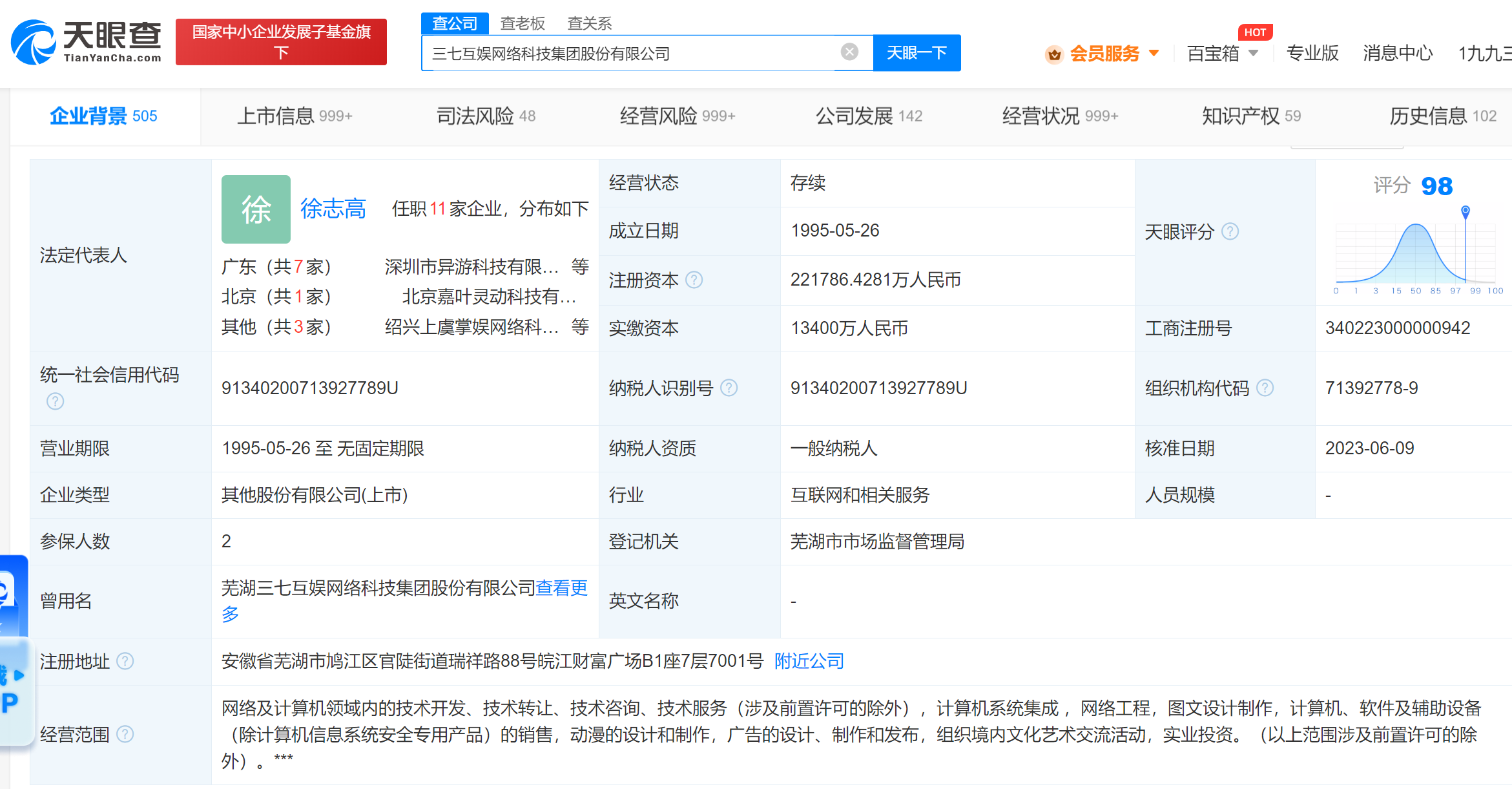This screenshot has width=1512, height=789.
Task: Click the red 国家中小企业发展子基金旗下 banner
Action: pyautogui.click(x=281, y=42)
